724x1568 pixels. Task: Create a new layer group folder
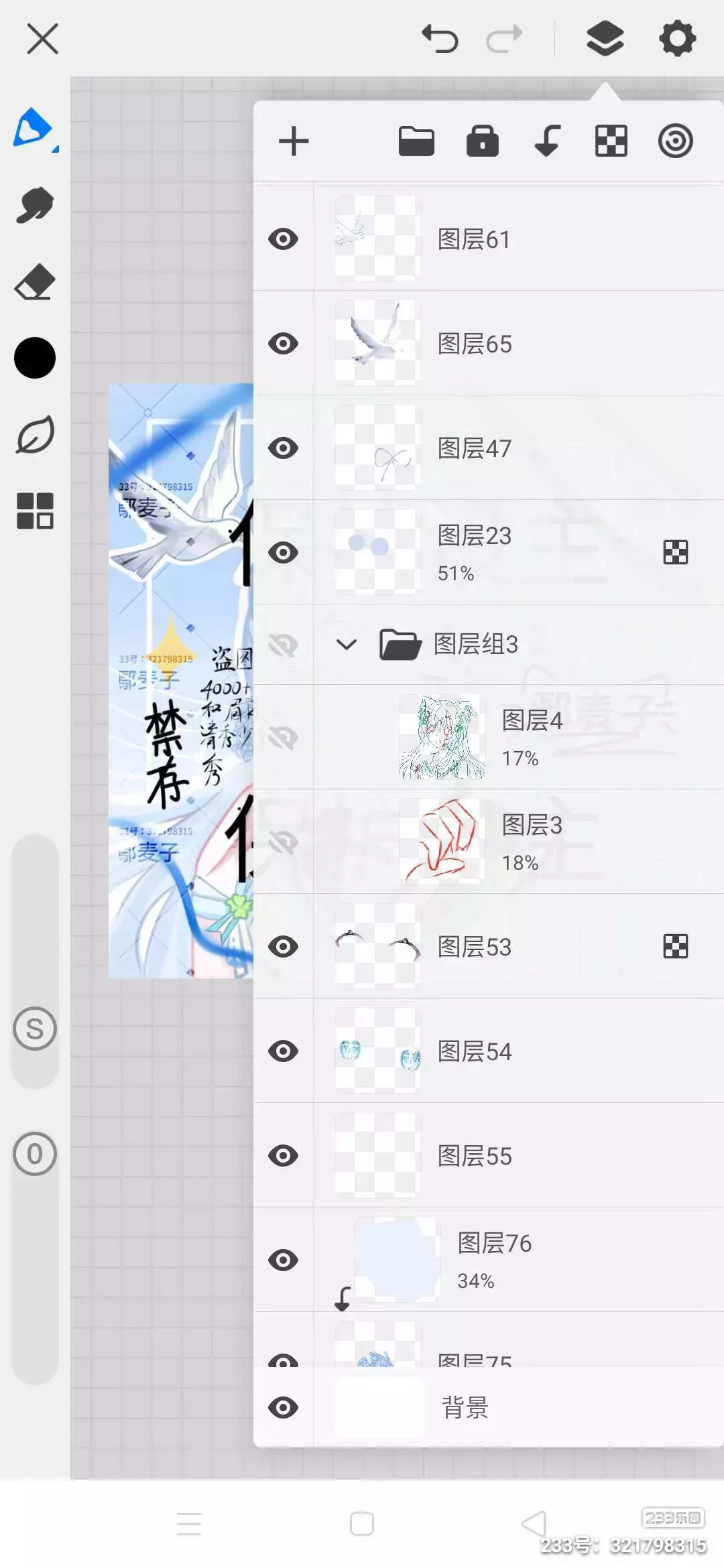coord(416,141)
